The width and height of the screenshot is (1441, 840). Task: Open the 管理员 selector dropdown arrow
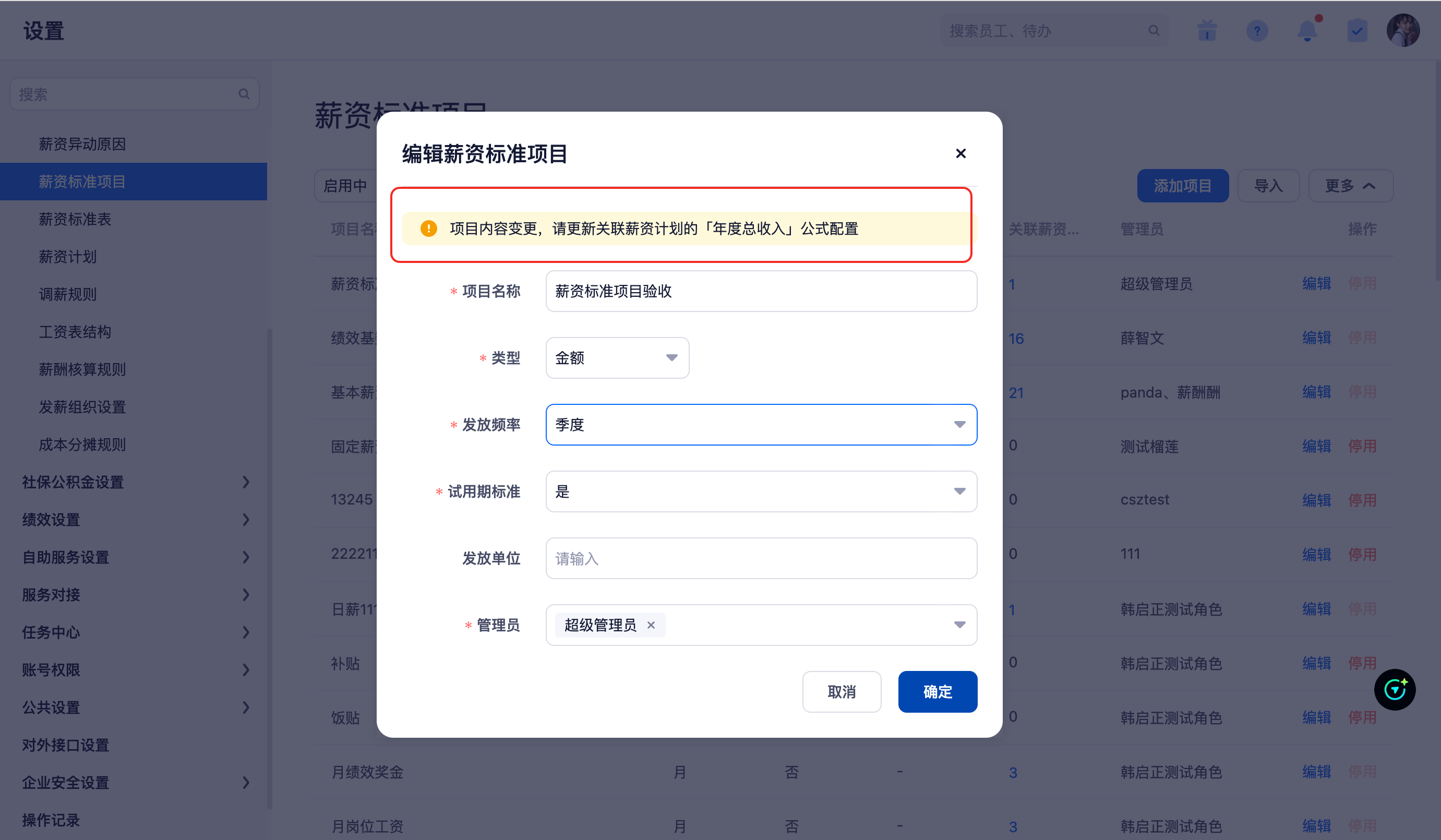coord(960,625)
